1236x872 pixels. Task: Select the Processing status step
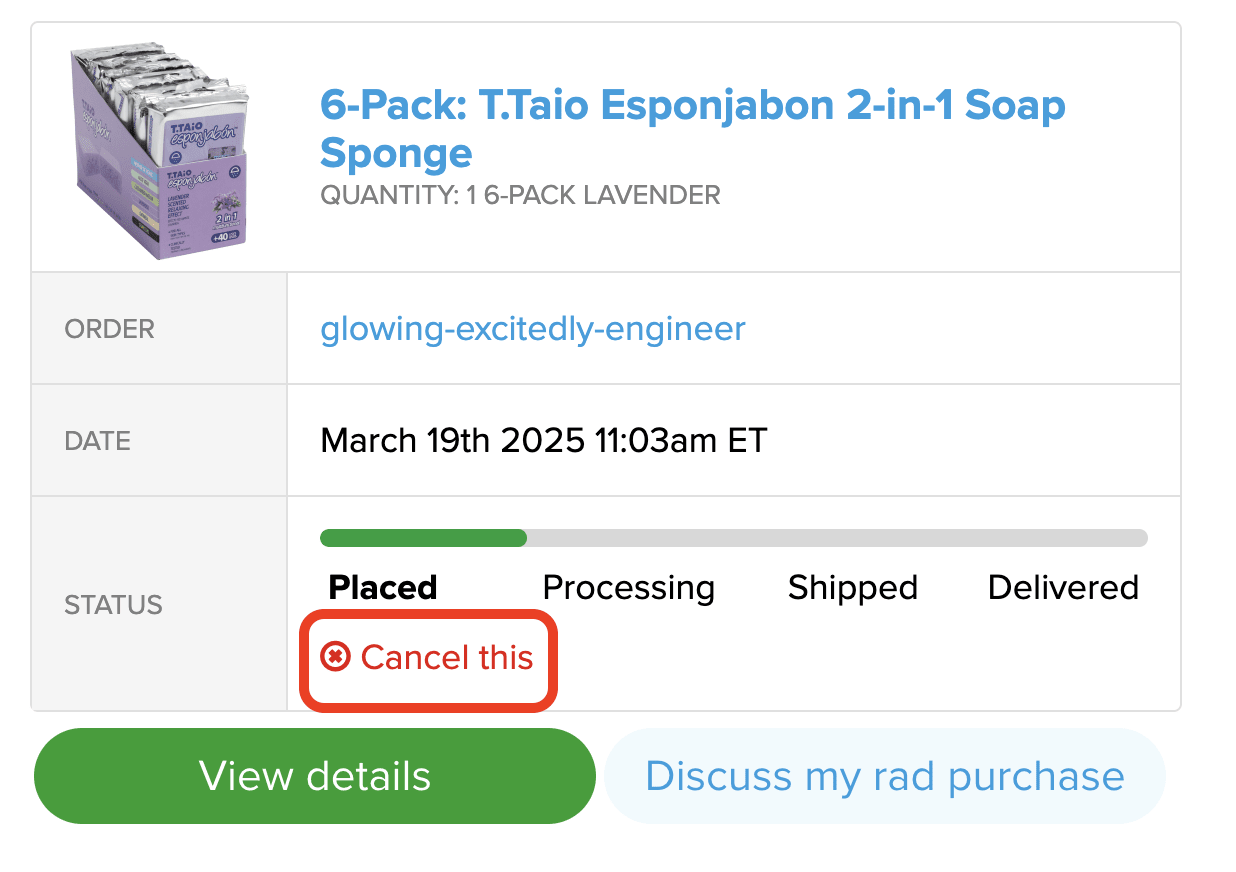(x=628, y=587)
